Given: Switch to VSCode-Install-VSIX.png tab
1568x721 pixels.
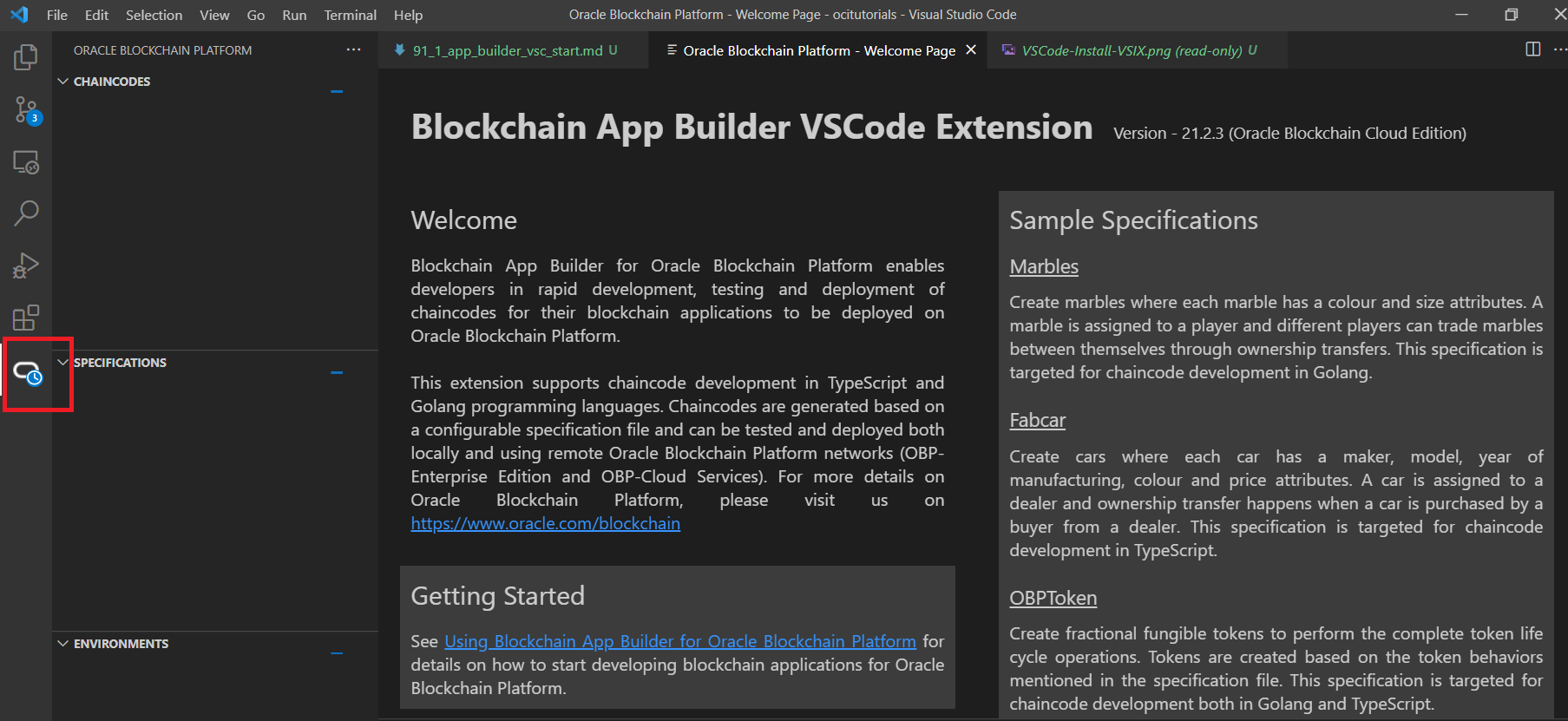Looking at the screenshot, I should [1131, 50].
